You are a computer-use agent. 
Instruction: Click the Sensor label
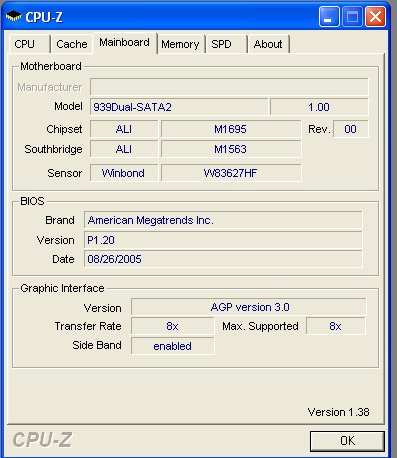[x=65, y=173]
